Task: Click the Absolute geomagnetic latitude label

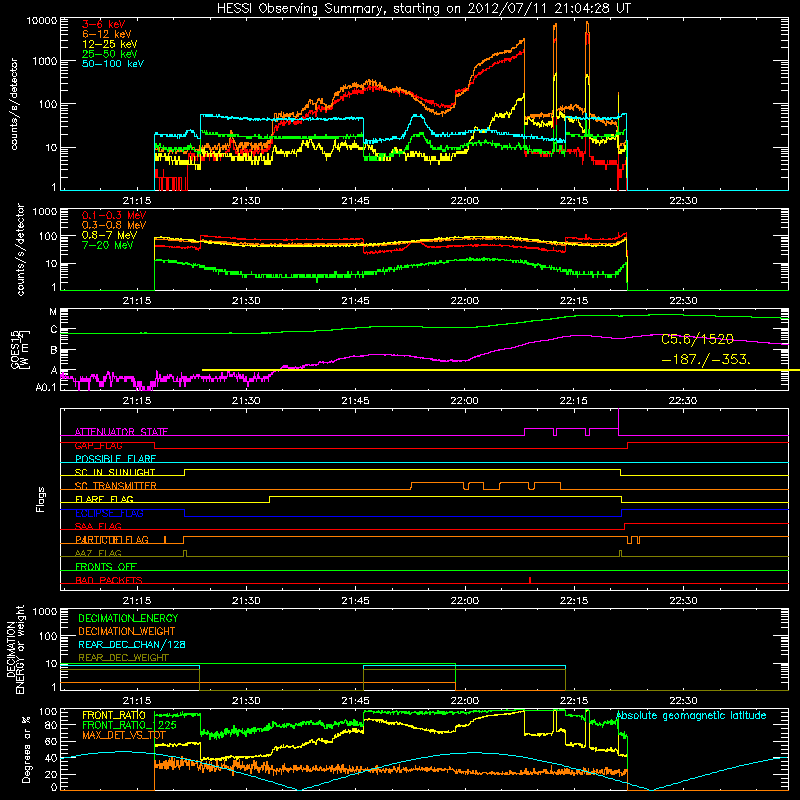Action: 691,715
